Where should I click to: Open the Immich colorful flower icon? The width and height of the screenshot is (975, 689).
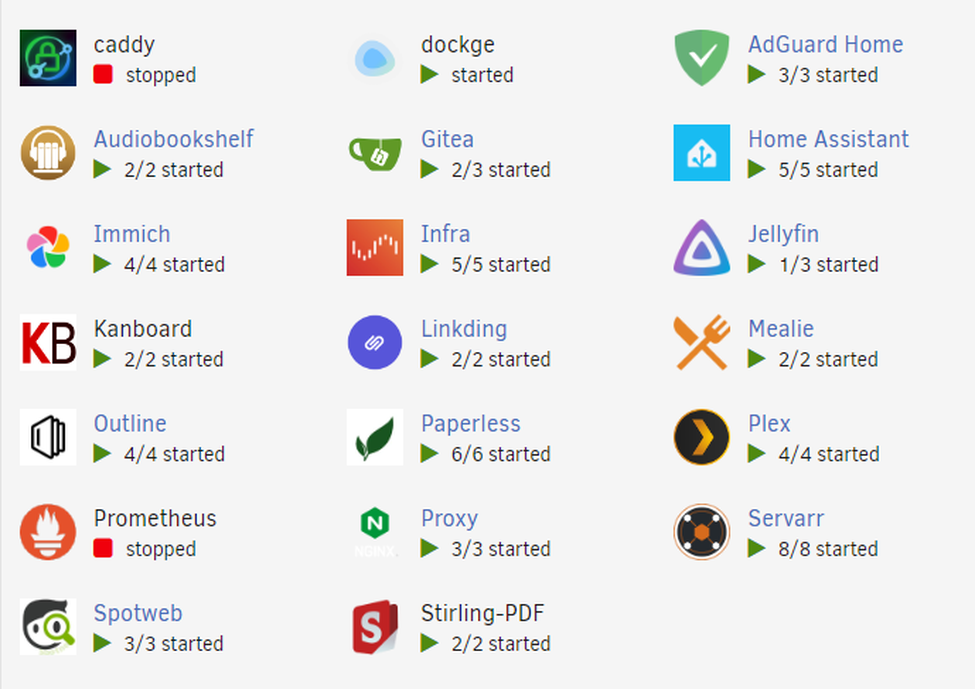point(48,247)
